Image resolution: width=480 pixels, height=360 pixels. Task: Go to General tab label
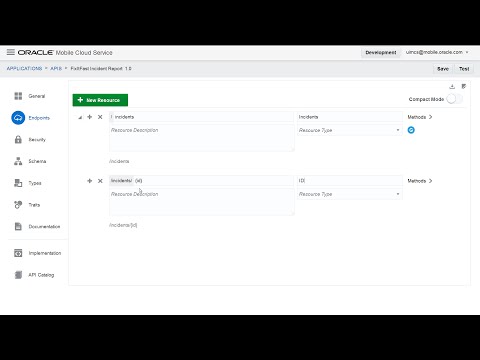[x=37, y=96]
